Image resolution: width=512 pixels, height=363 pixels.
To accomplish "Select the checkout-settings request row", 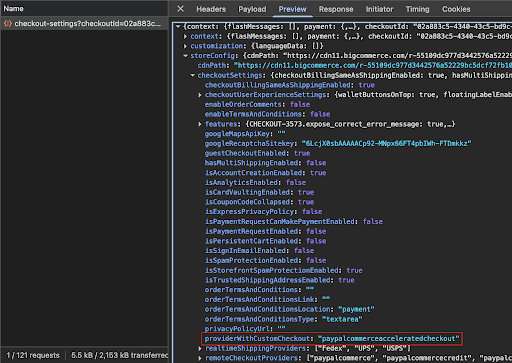I will coord(84,24).
